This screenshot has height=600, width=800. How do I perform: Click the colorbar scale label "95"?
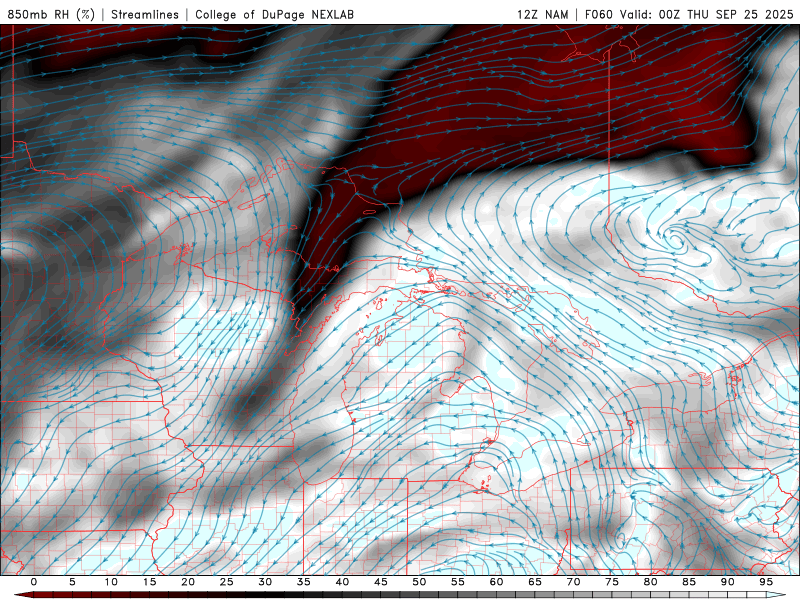tap(766, 582)
